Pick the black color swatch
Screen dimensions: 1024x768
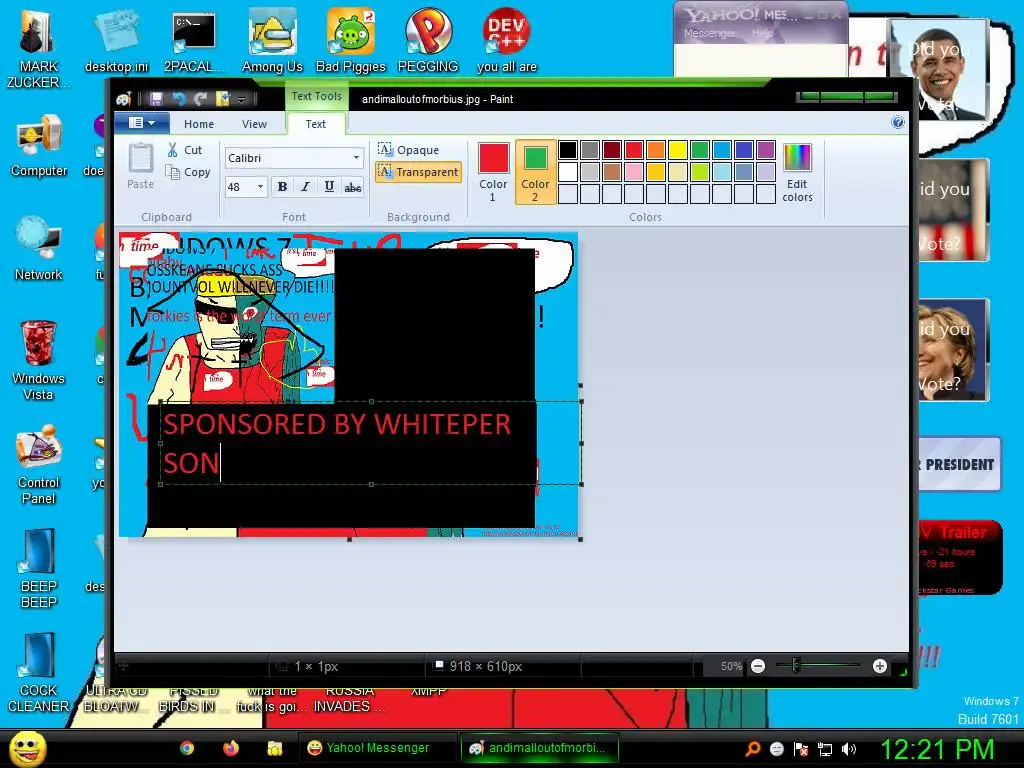tap(568, 150)
